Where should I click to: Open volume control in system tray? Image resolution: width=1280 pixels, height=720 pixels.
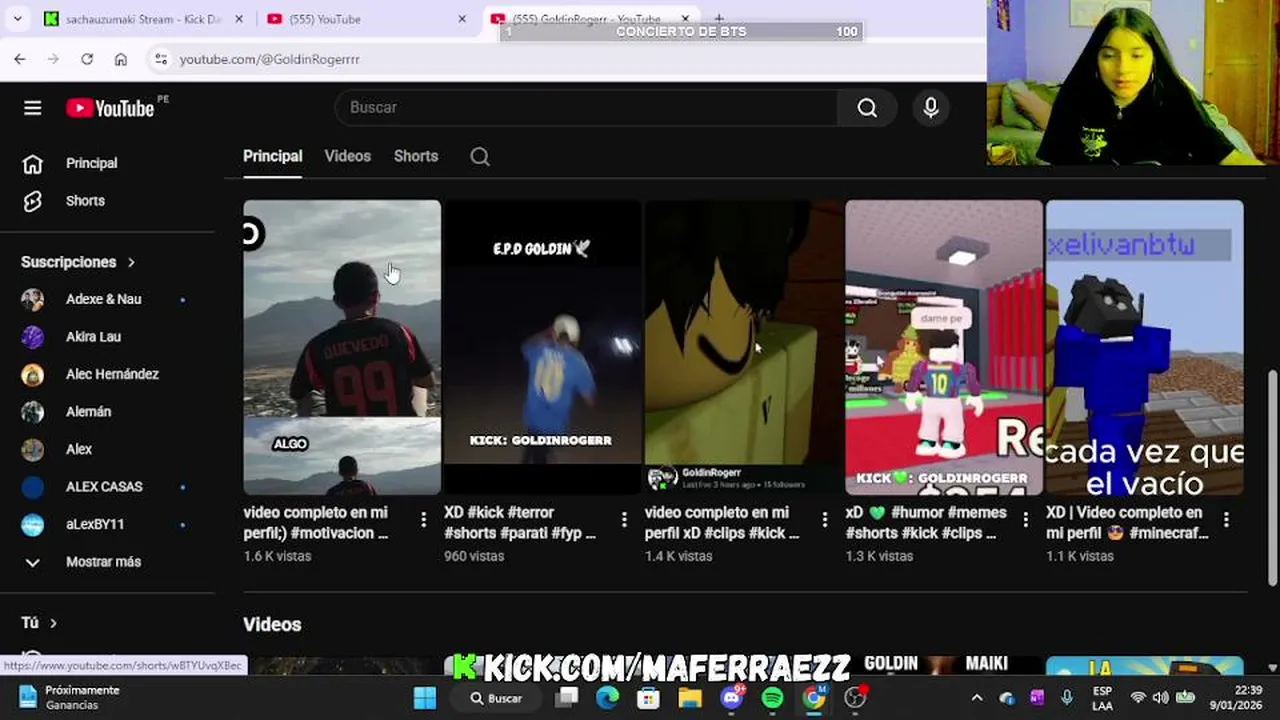(x=1161, y=698)
